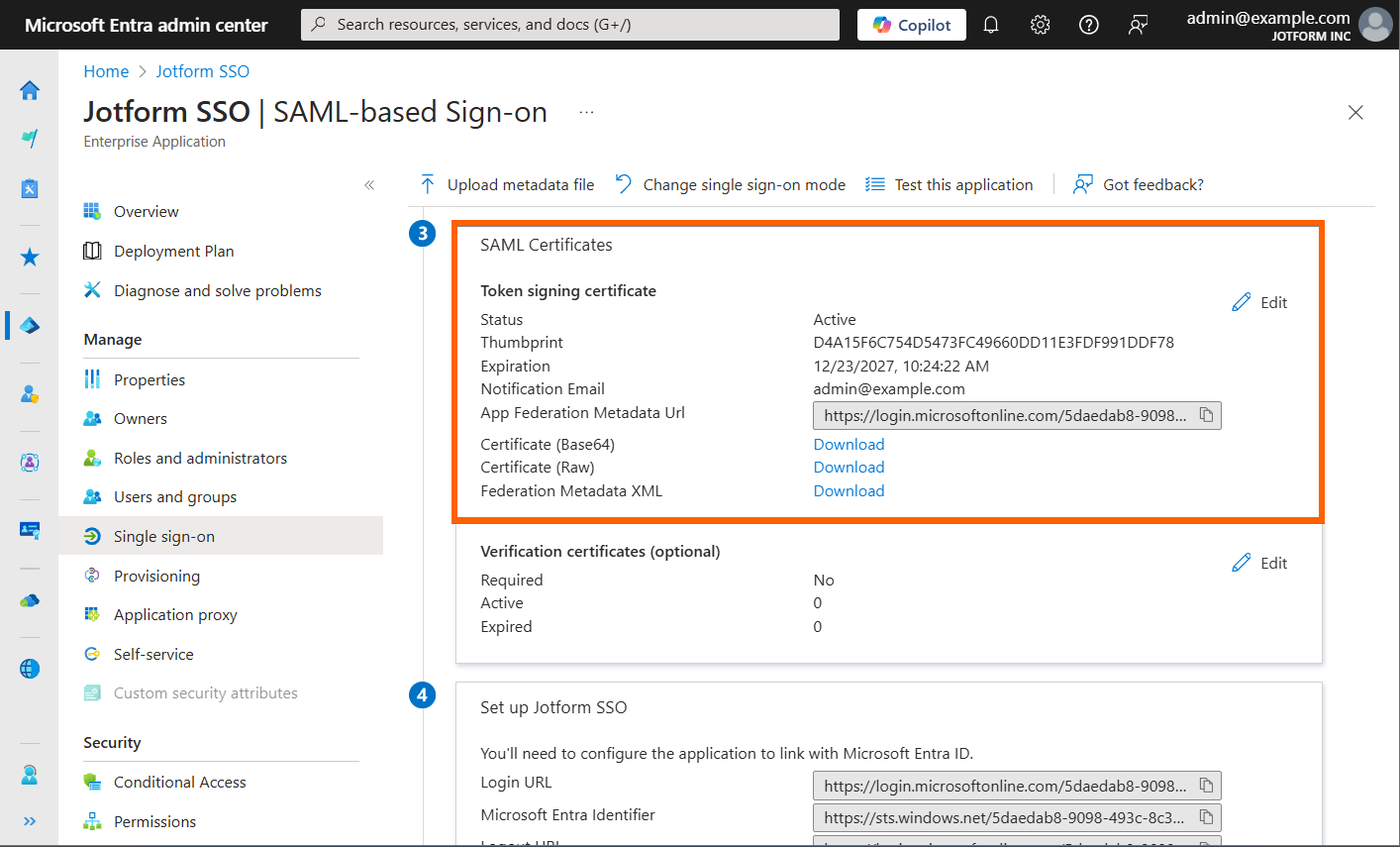Open portal settings gear

pos(1040,25)
